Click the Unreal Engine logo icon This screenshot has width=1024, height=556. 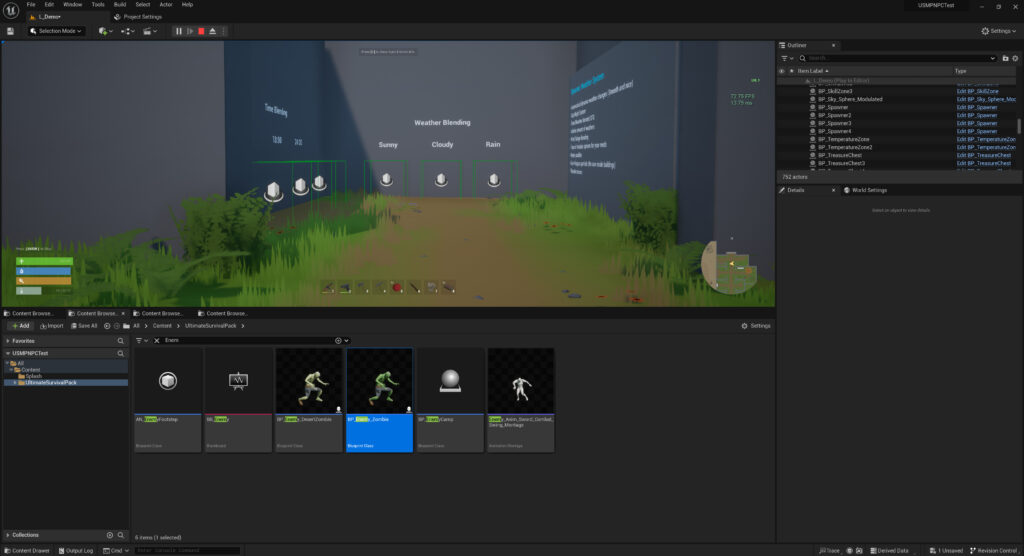click(11, 10)
